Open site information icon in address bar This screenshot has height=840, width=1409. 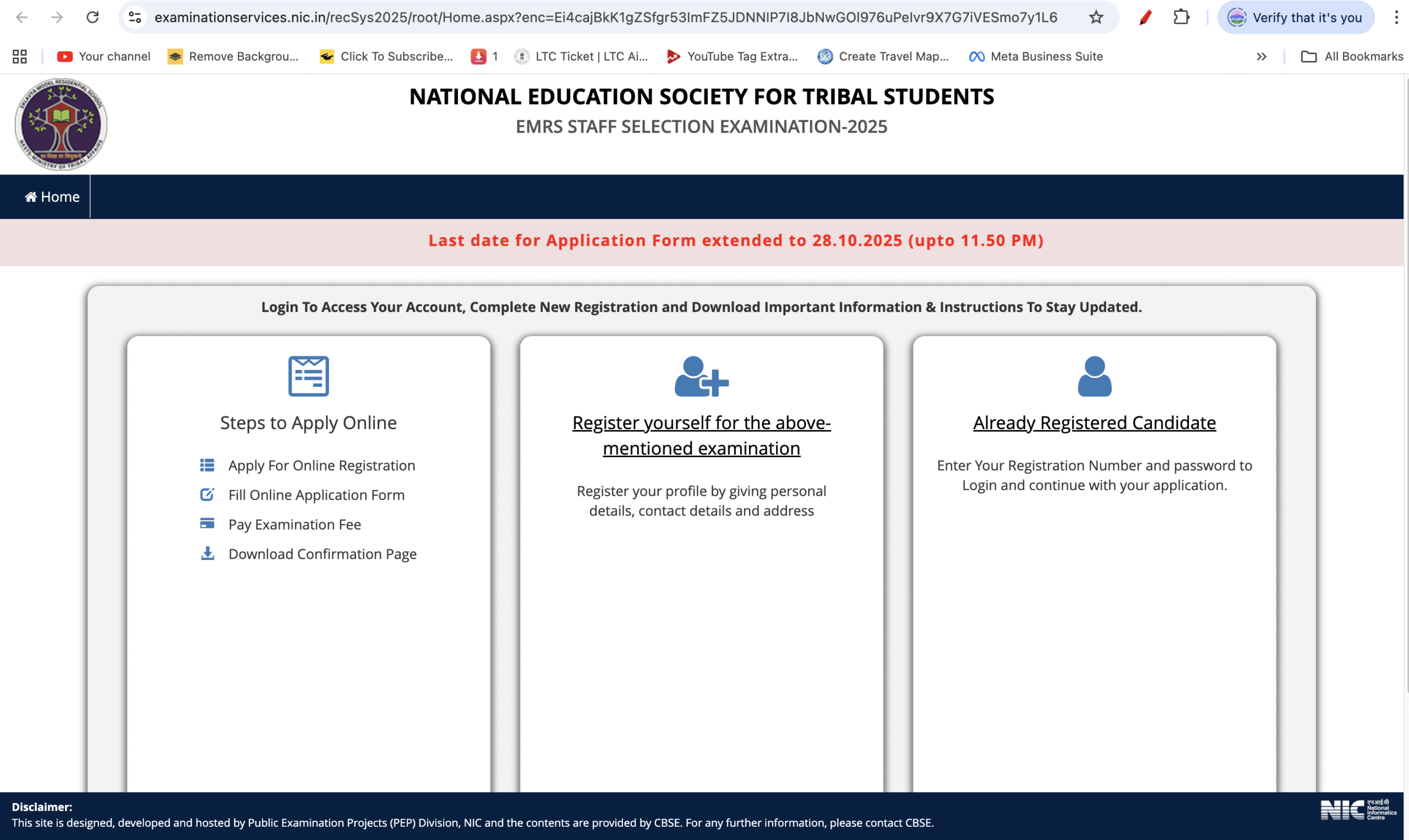pyautogui.click(x=135, y=18)
